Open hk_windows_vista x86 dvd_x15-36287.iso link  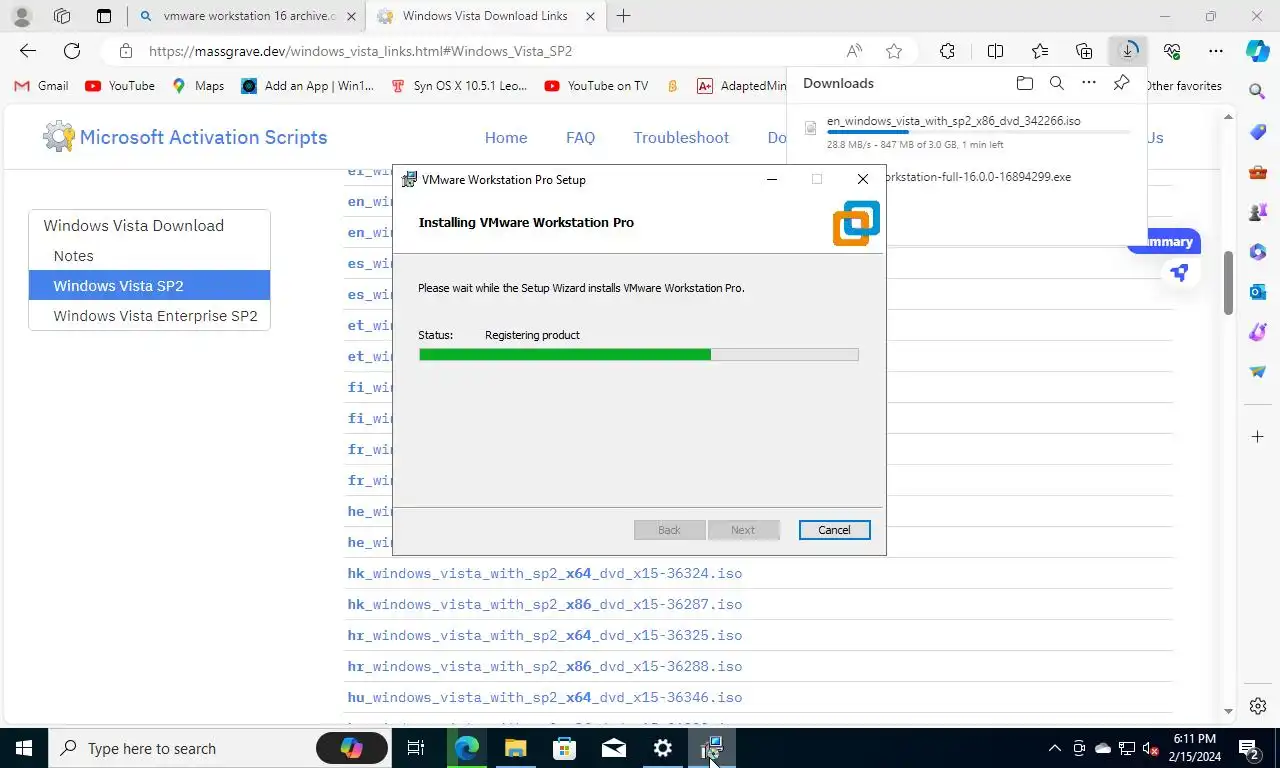(x=544, y=605)
